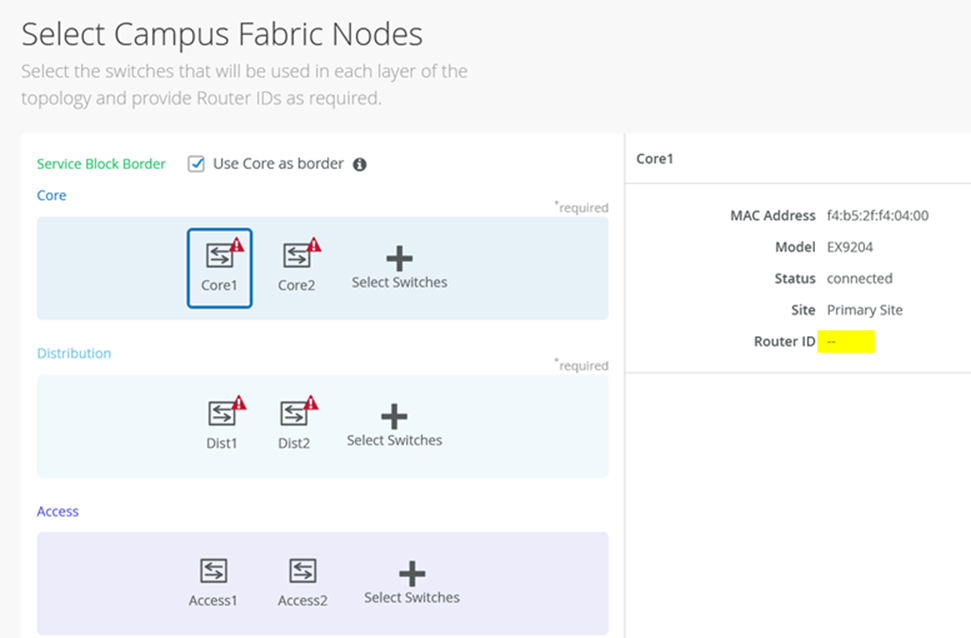
Task: Click the red warning badge on Dist1
Action: [239, 403]
